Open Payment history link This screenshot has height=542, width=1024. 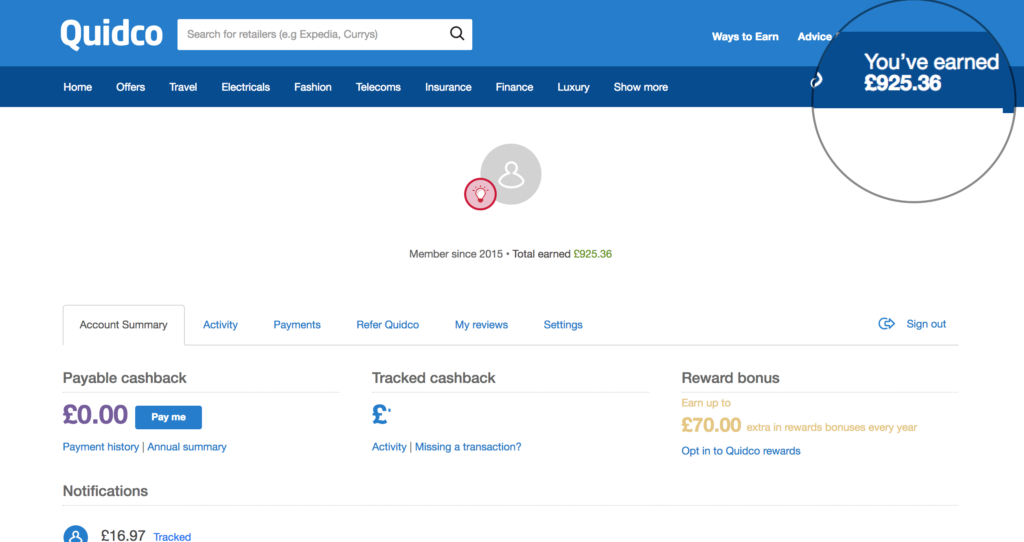(x=101, y=447)
